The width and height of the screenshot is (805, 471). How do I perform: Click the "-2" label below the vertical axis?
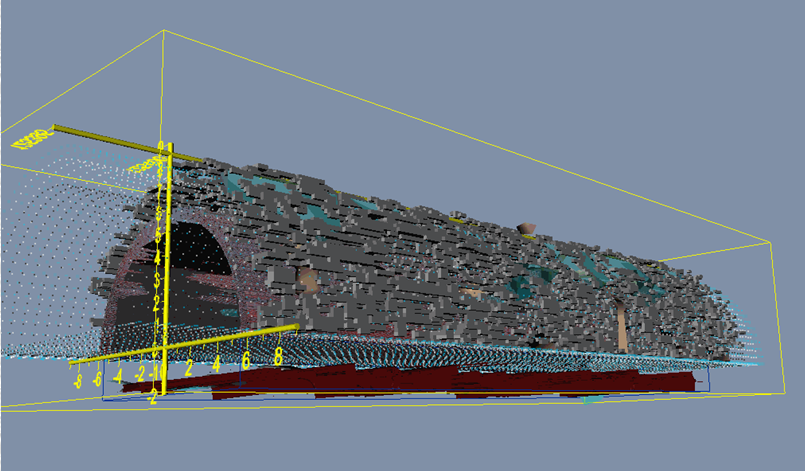[151, 397]
